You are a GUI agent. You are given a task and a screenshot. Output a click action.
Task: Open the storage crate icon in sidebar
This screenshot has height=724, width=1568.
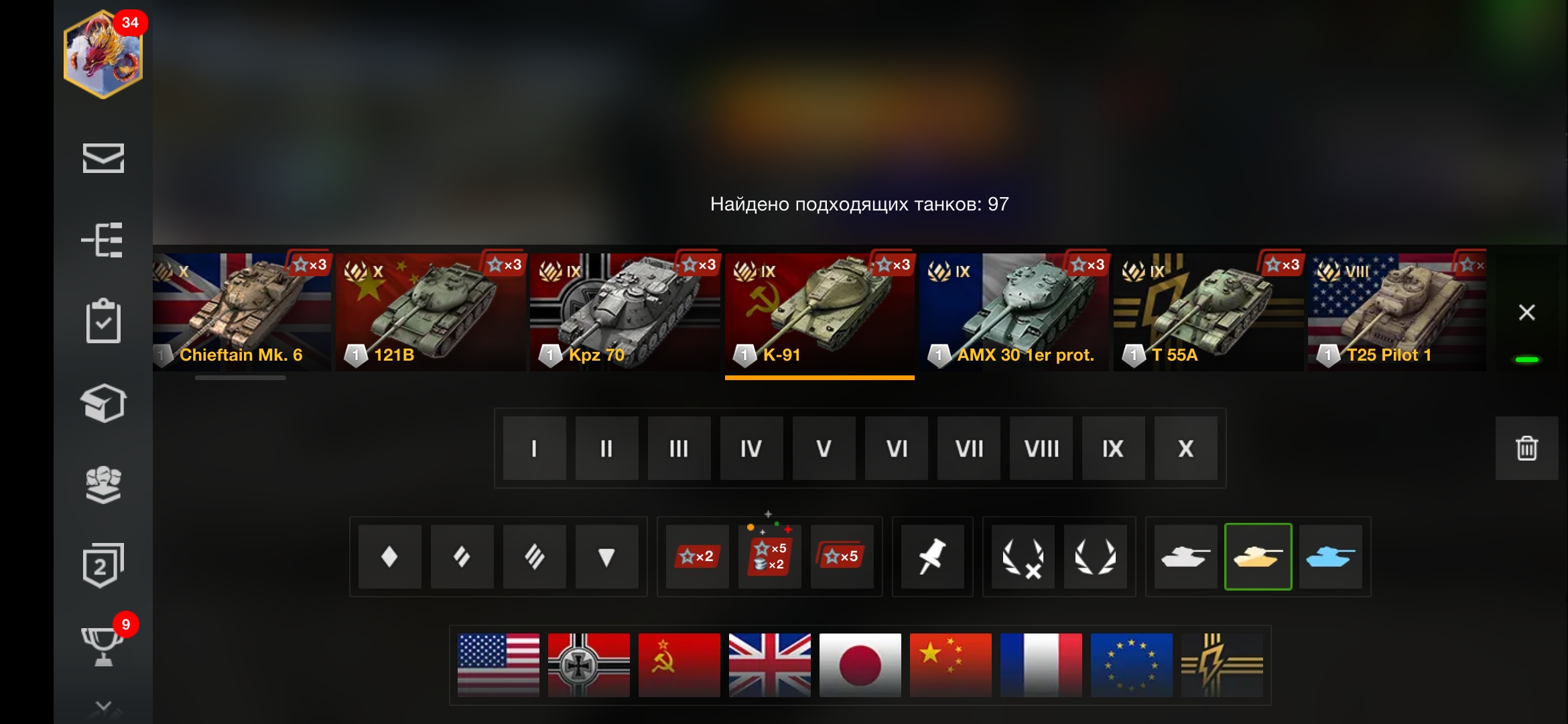point(103,403)
